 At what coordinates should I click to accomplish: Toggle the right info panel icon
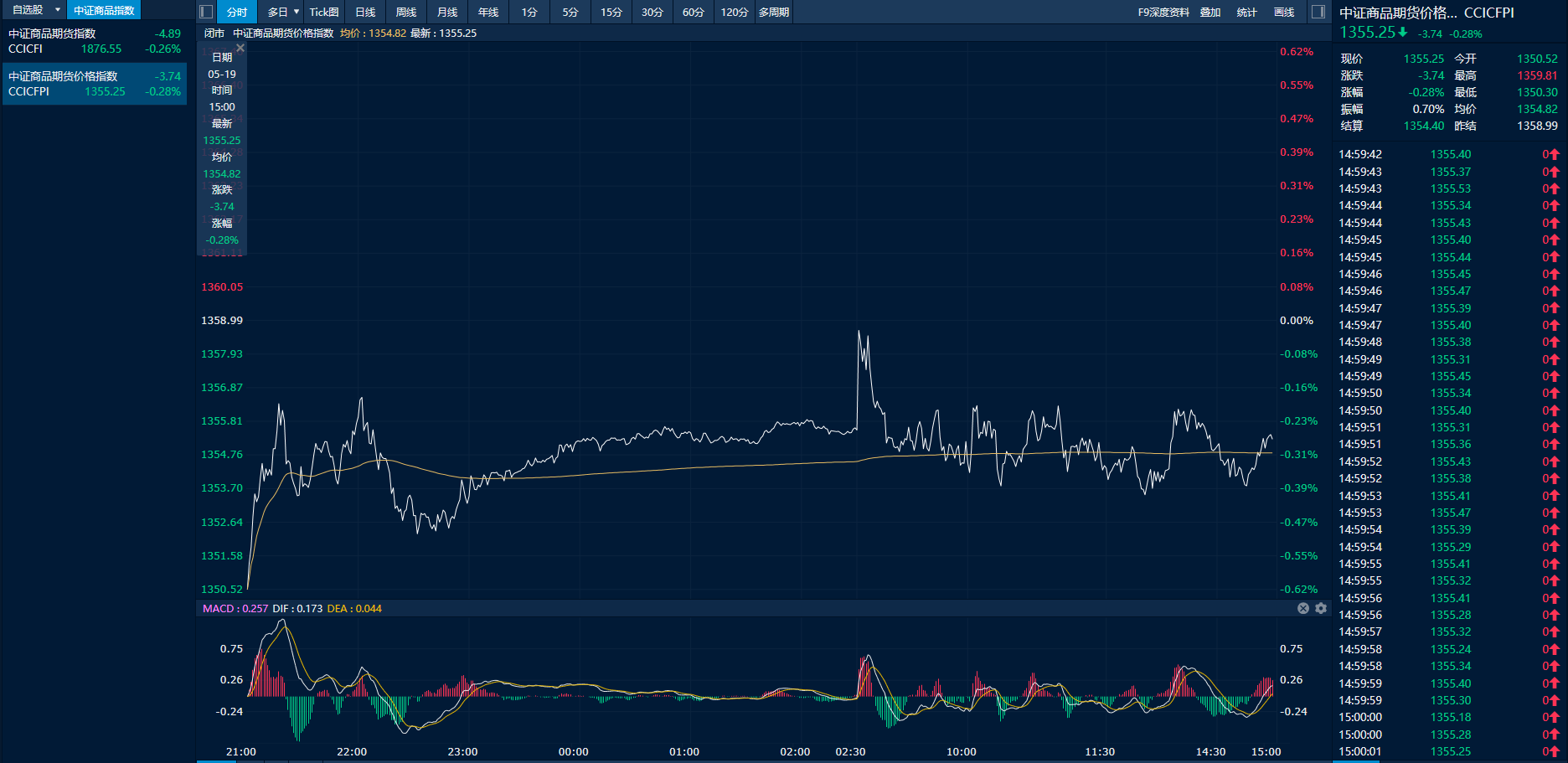click(1318, 12)
